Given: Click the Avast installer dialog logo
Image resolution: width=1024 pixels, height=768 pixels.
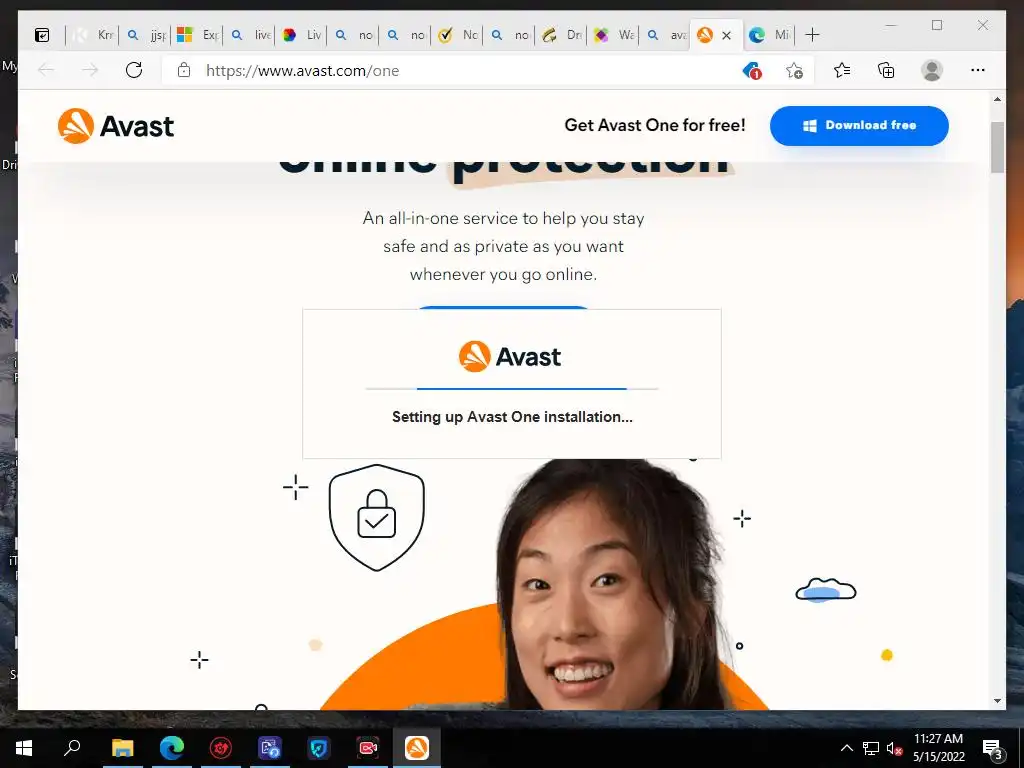Looking at the screenshot, I should click(x=510, y=357).
